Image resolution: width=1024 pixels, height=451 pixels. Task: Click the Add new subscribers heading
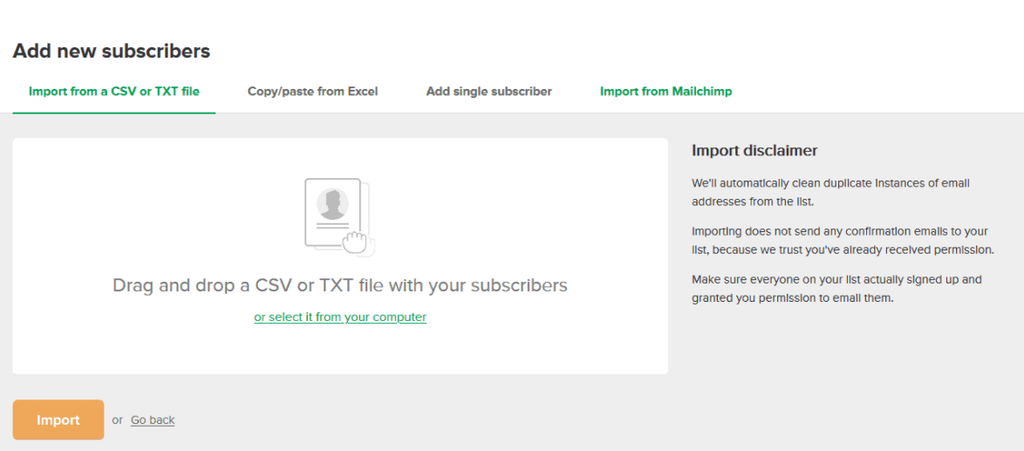(x=112, y=52)
